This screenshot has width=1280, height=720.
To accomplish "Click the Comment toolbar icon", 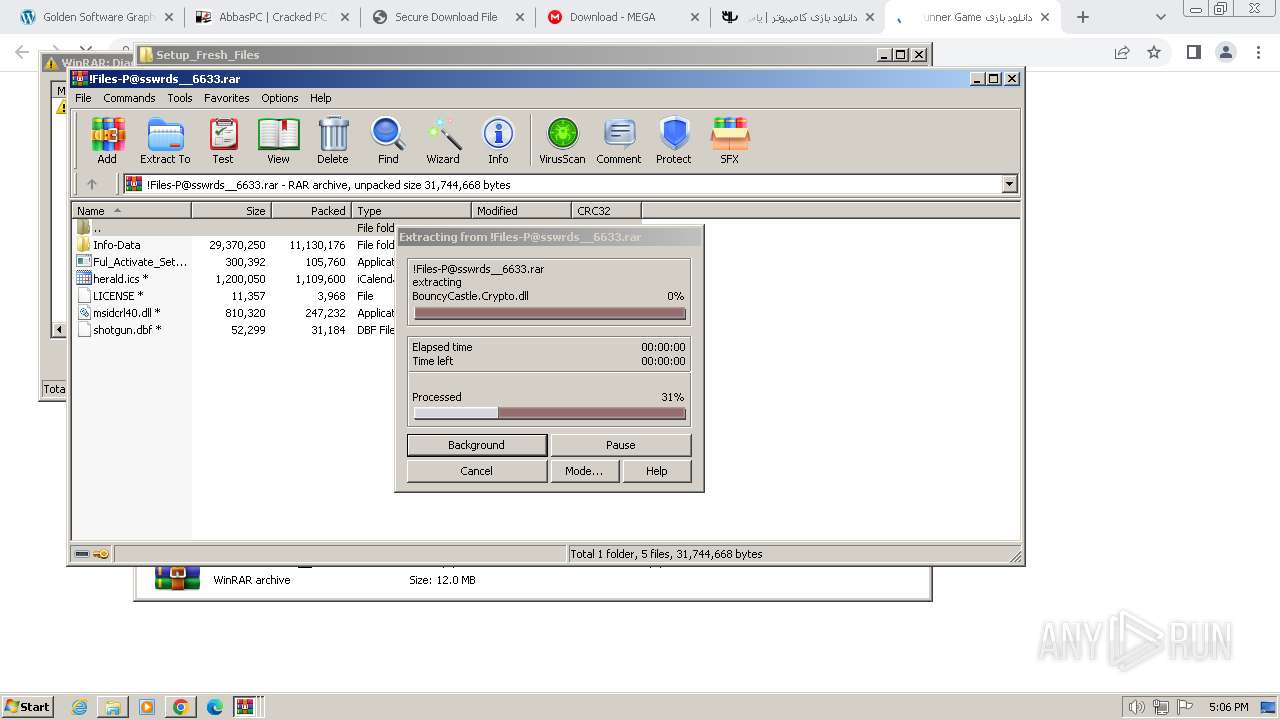I will point(619,141).
